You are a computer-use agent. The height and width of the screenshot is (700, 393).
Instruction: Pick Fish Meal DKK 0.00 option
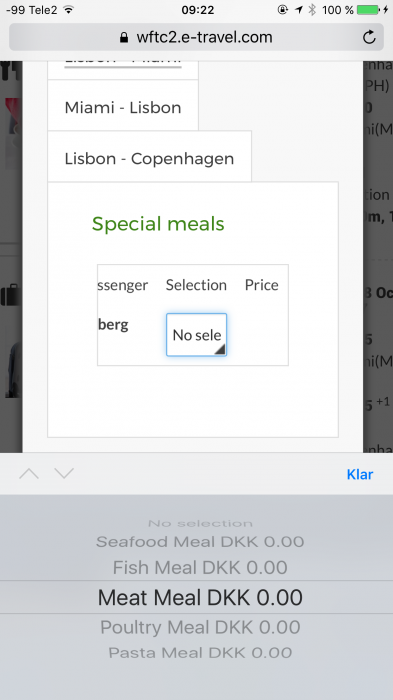tap(200, 567)
